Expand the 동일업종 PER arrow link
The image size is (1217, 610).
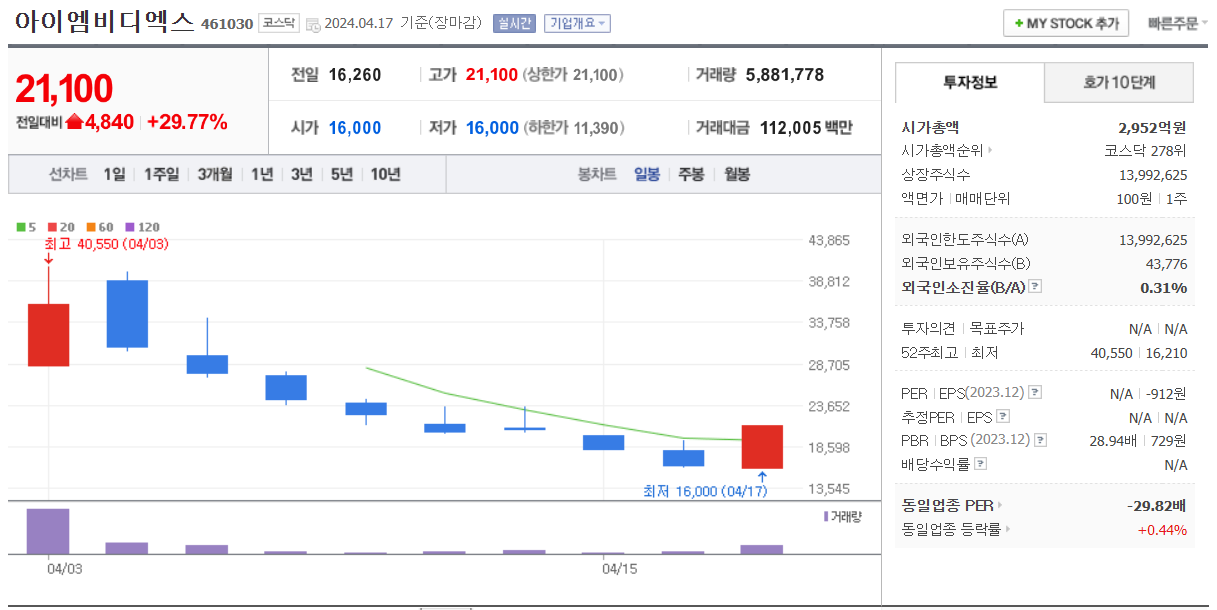coord(1000,506)
